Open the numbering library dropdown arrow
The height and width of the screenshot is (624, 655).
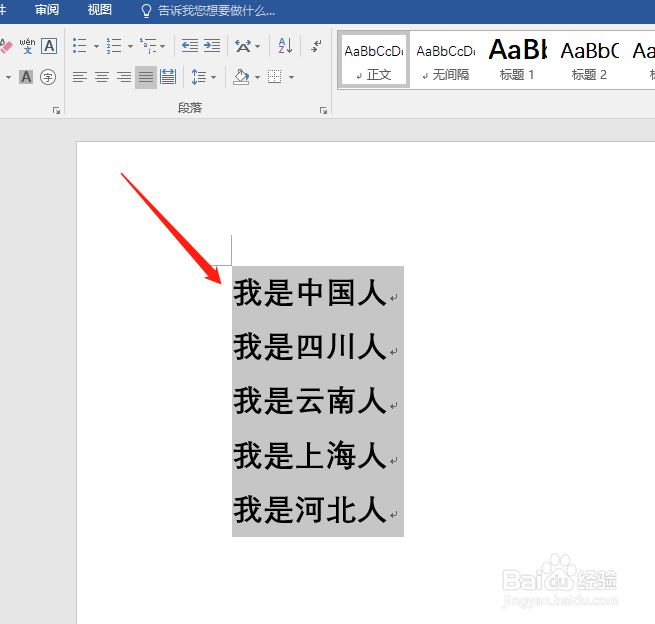[x=130, y=46]
